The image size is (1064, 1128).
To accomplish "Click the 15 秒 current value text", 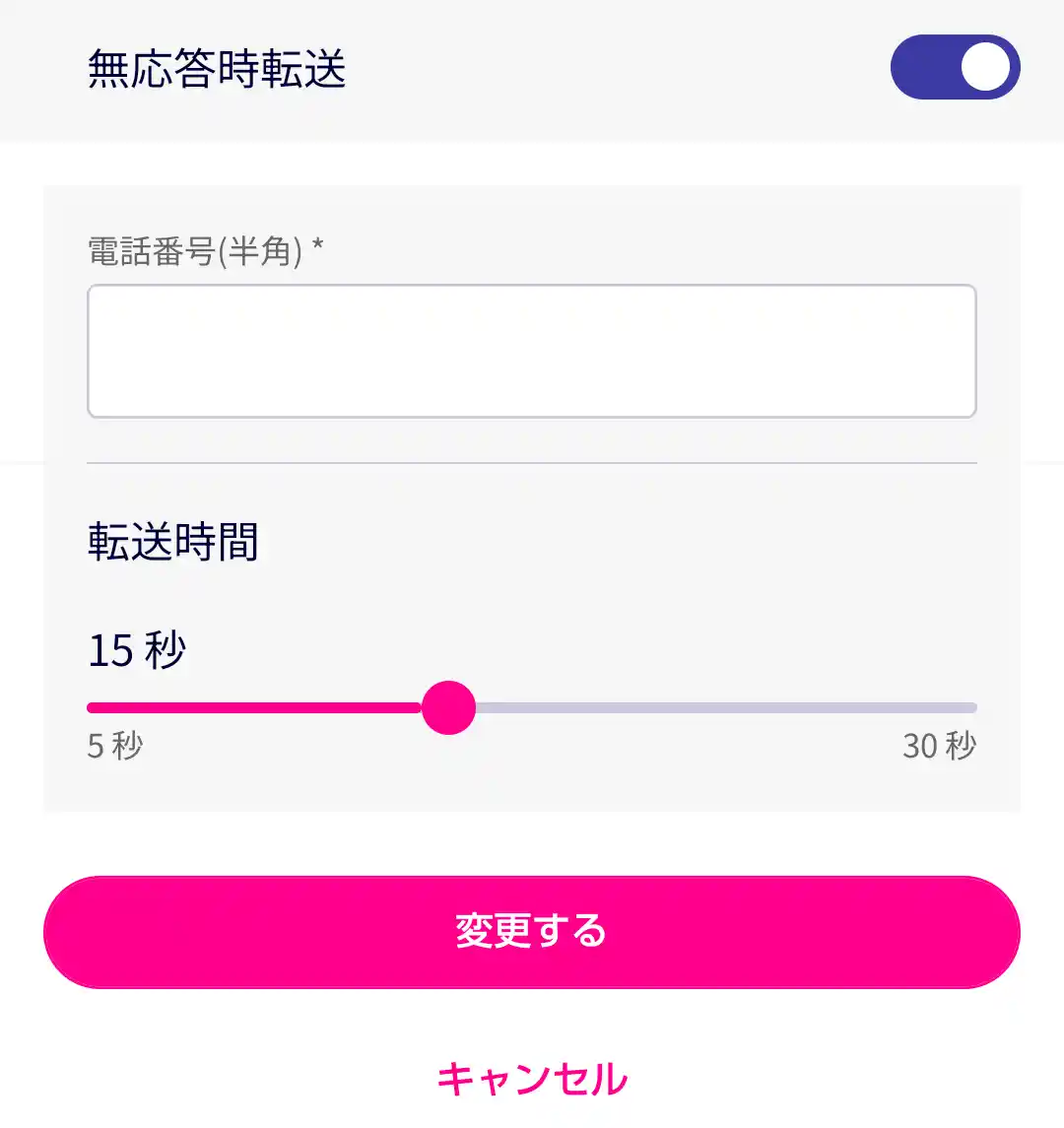I will 137,650.
